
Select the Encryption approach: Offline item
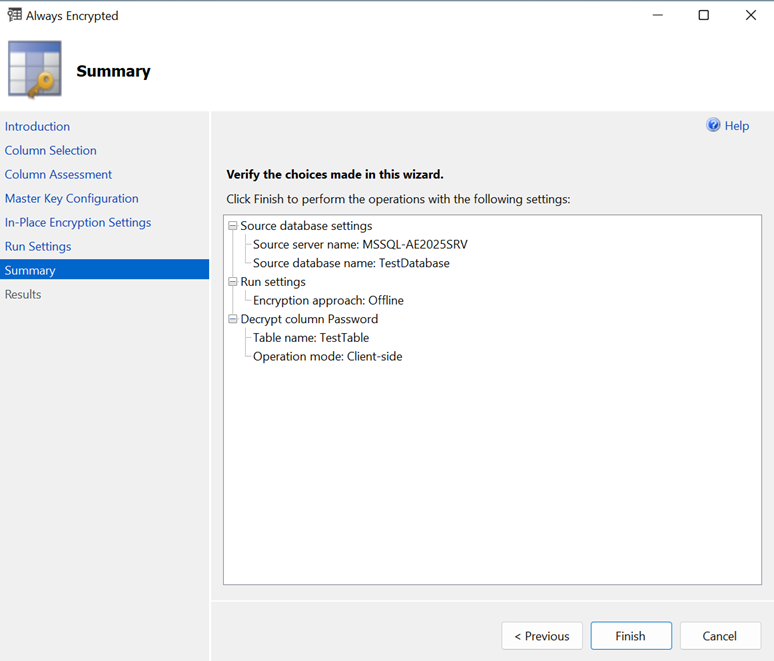328,301
